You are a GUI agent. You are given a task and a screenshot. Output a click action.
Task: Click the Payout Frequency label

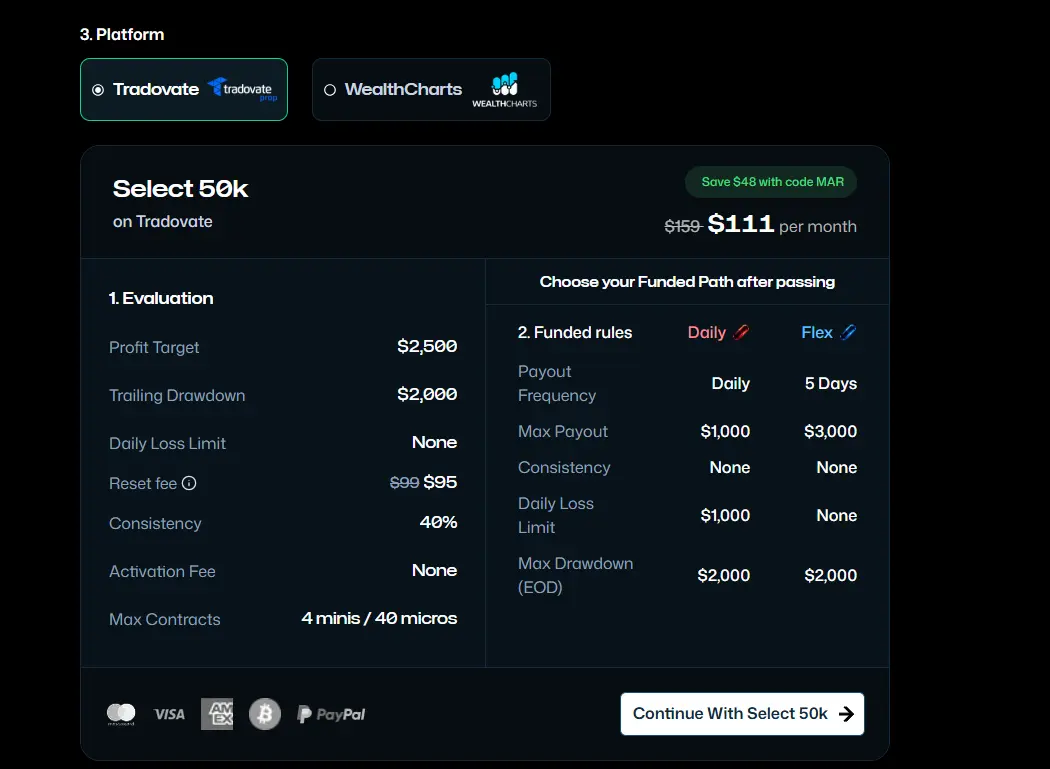pyautogui.click(x=556, y=383)
